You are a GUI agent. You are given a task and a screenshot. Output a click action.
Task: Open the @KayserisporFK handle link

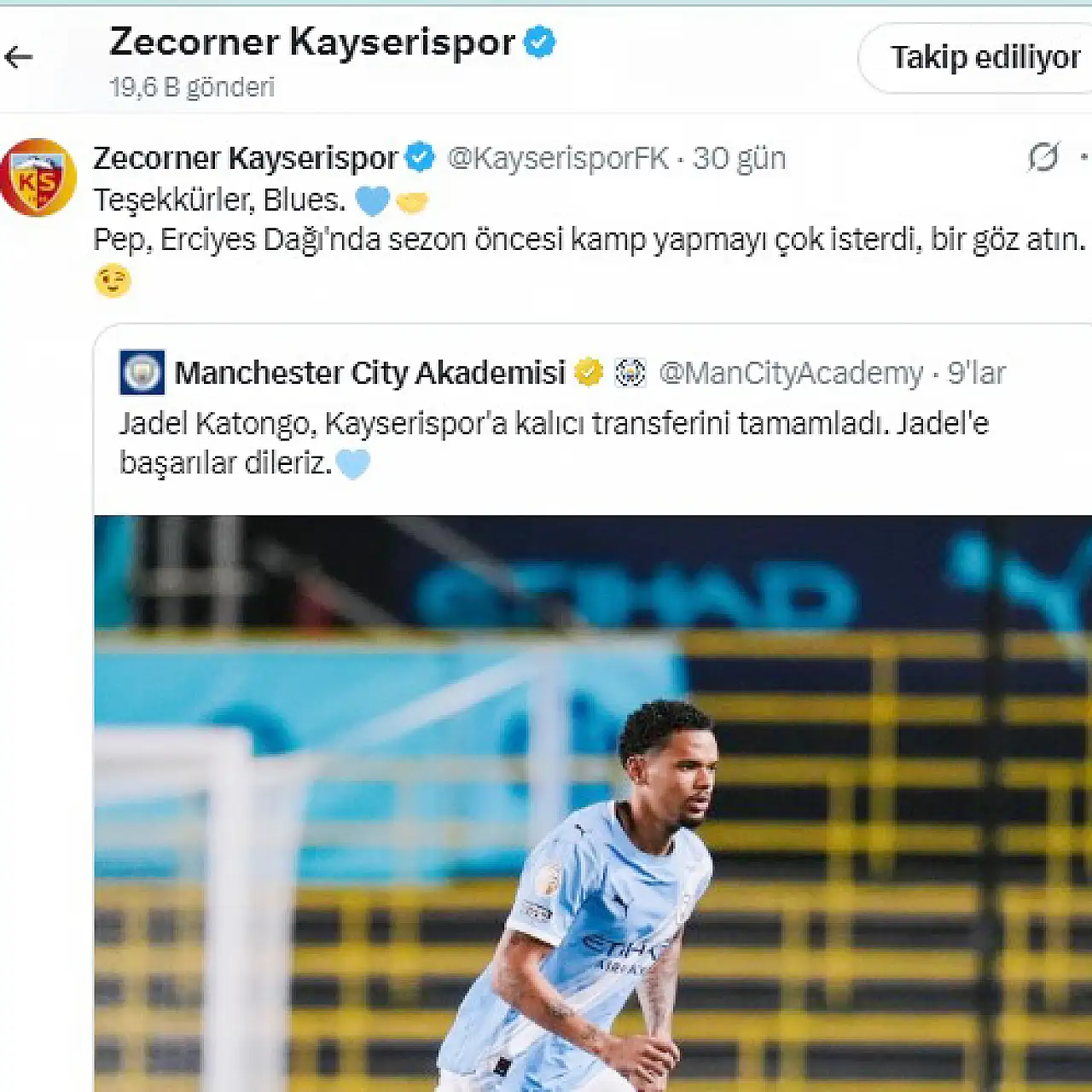(558, 159)
